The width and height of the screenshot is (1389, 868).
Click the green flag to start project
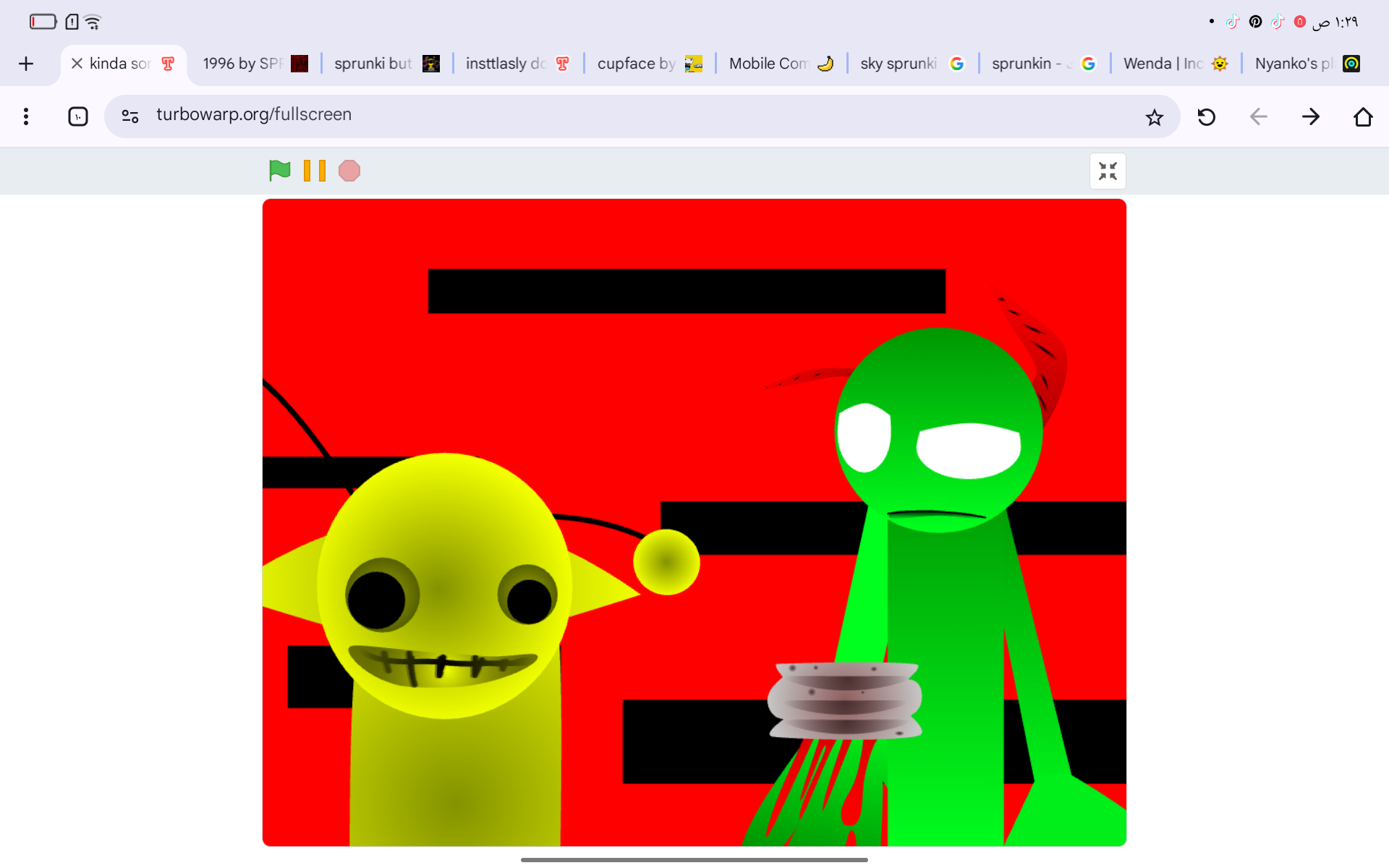tap(279, 171)
